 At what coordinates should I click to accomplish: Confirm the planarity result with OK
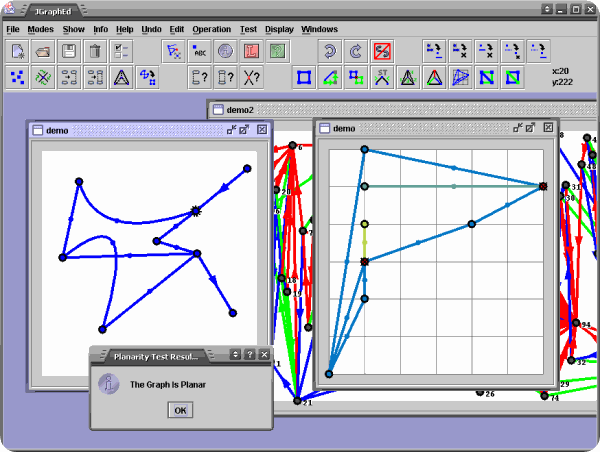[180, 410]
